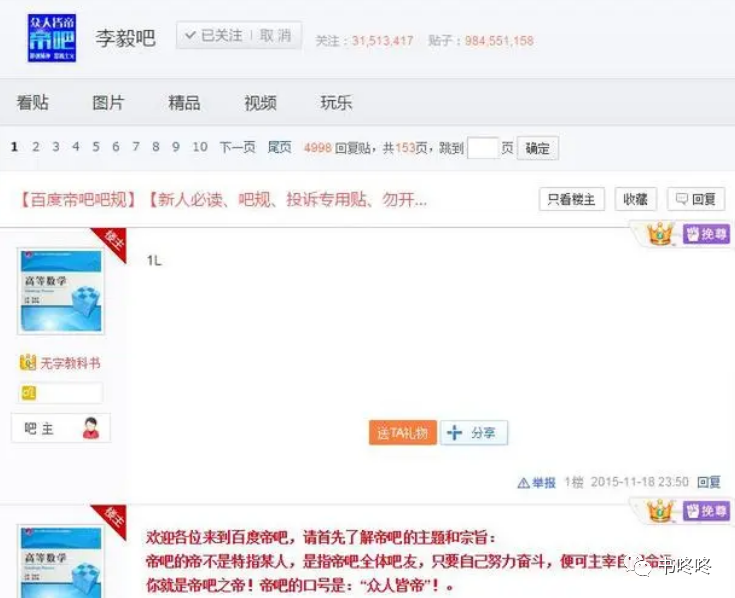
Task: Open the 百度帝吧吧规 thread title
Action: [x=223, y=200]
